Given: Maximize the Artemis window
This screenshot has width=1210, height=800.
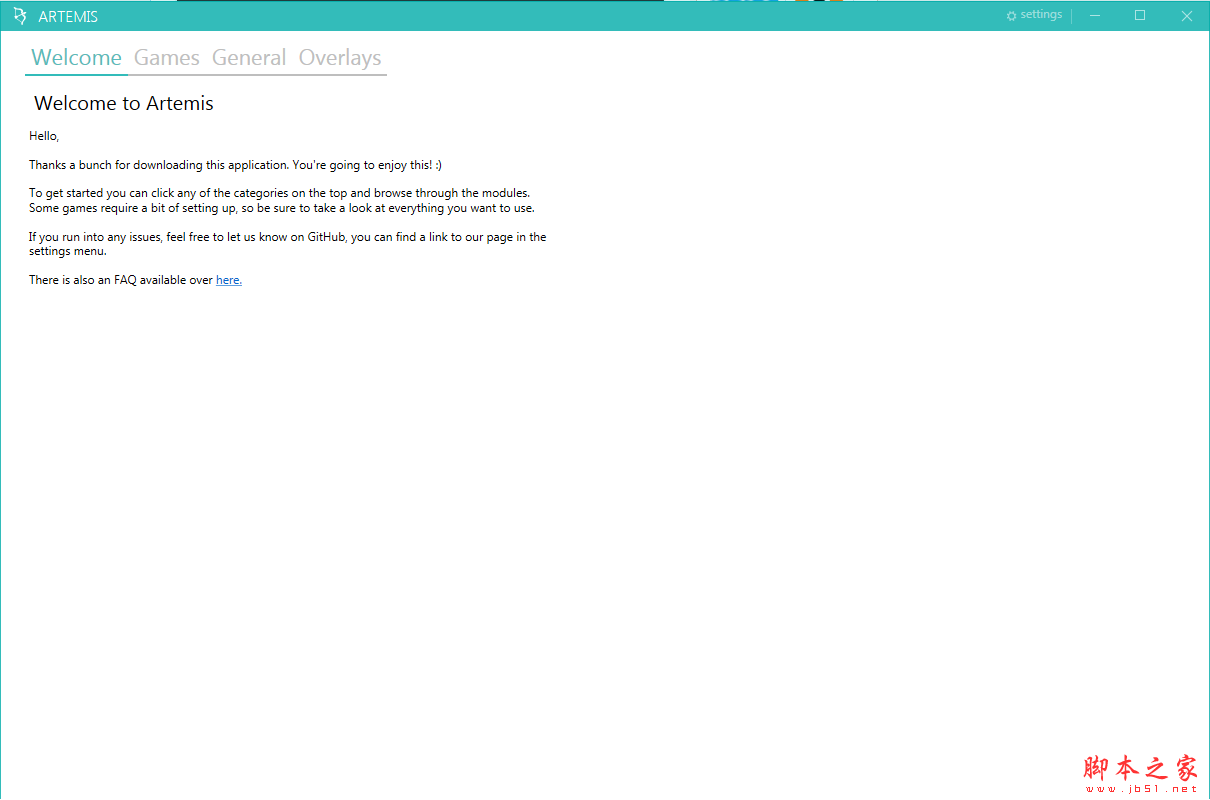Looking at the screenshot, I should pos(1140,15).
